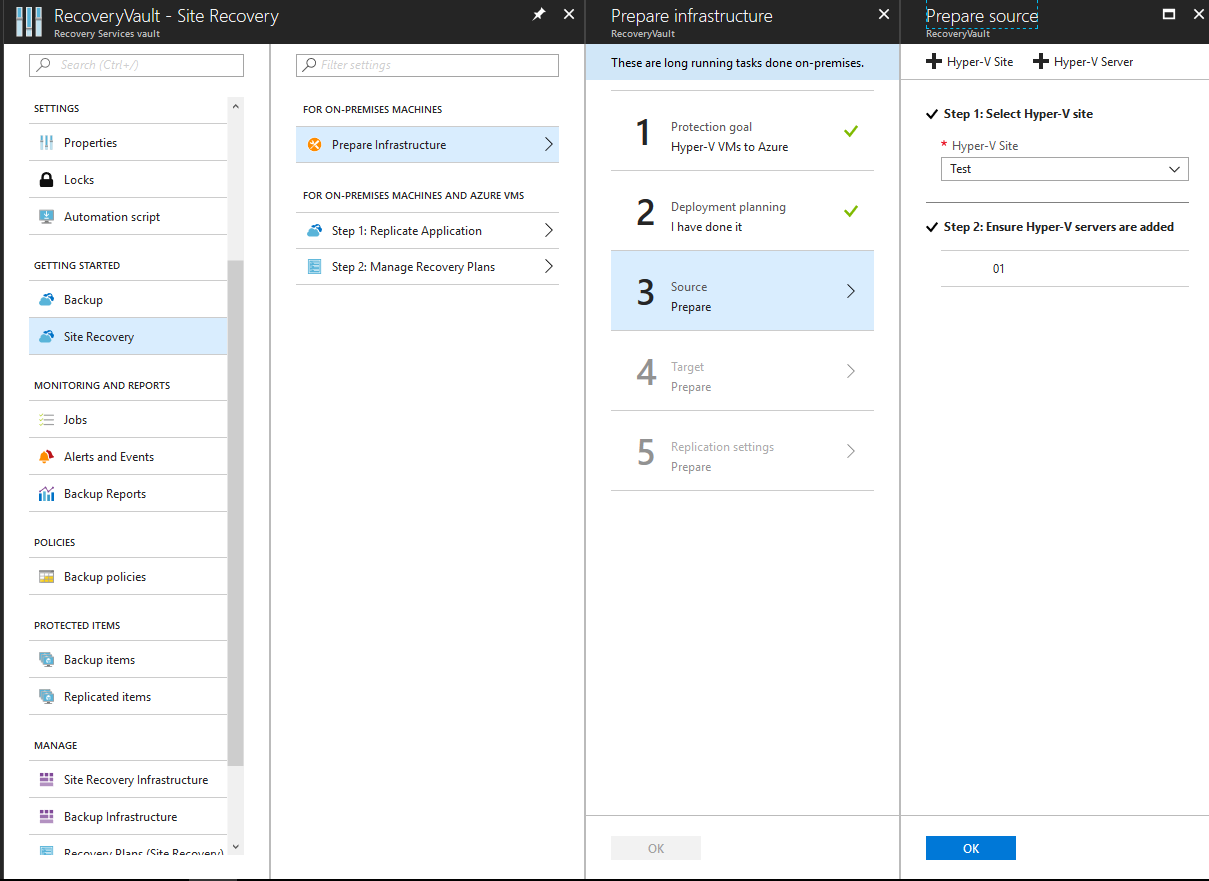Close the Prepare infrastructure blade
Screen dimensions: 1209x881
883,14
